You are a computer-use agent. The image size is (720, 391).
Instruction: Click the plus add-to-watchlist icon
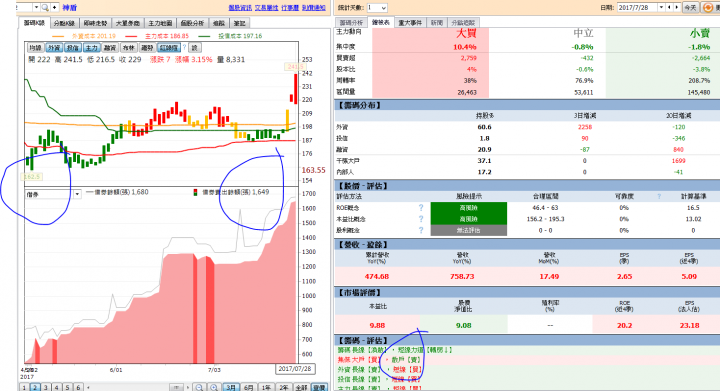[55, 7]
